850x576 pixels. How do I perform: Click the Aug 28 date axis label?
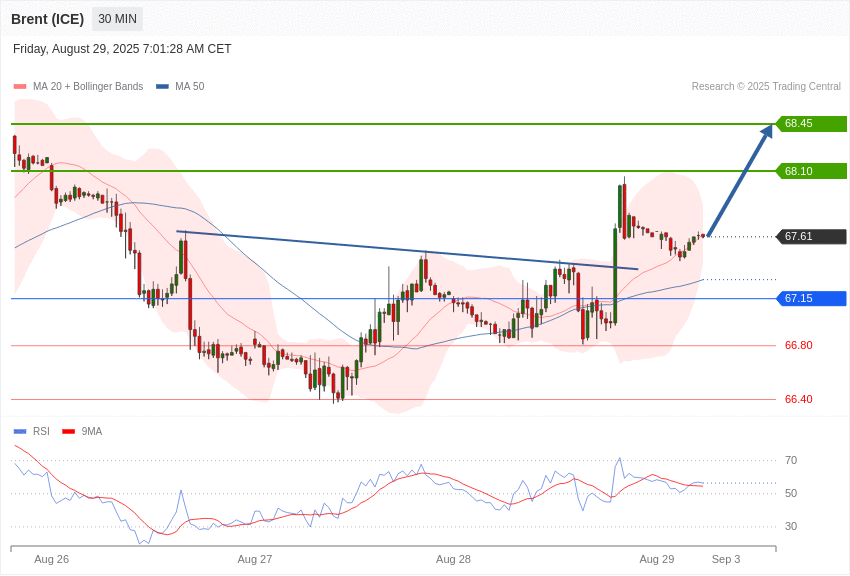coord(453,559)
